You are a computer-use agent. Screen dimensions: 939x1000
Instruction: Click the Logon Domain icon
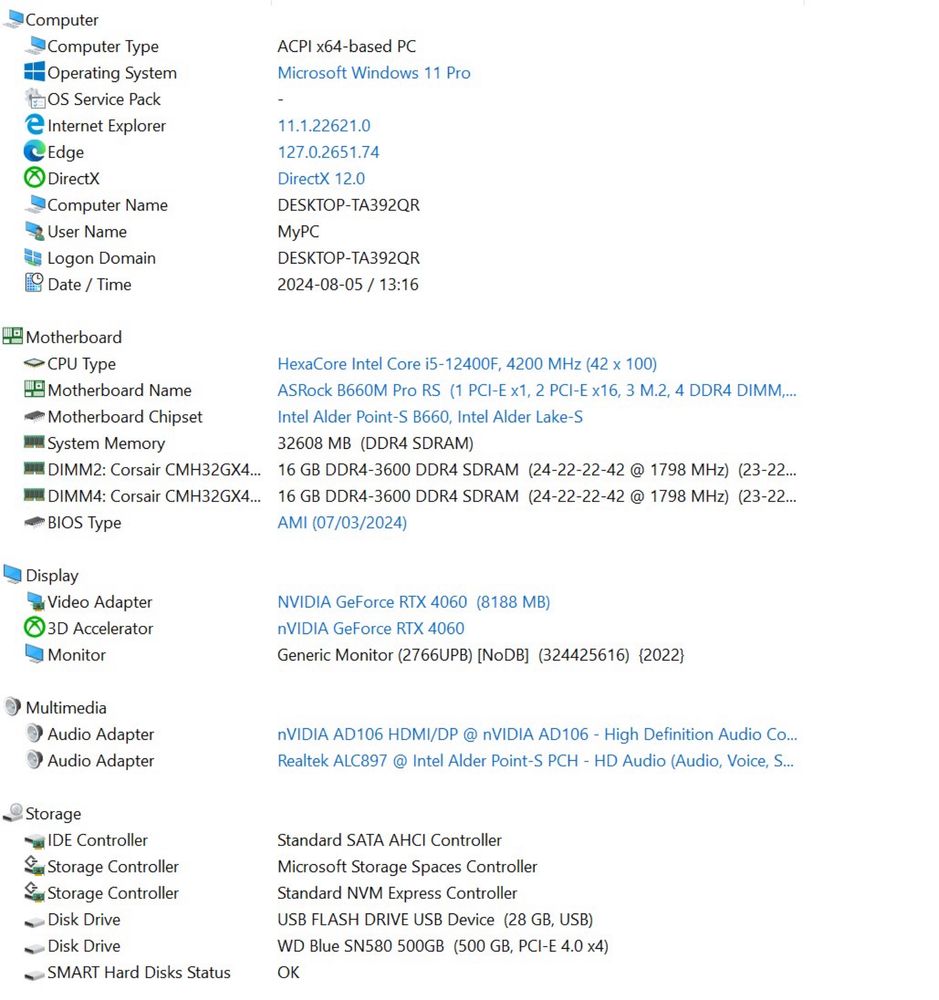coord(33,258)
